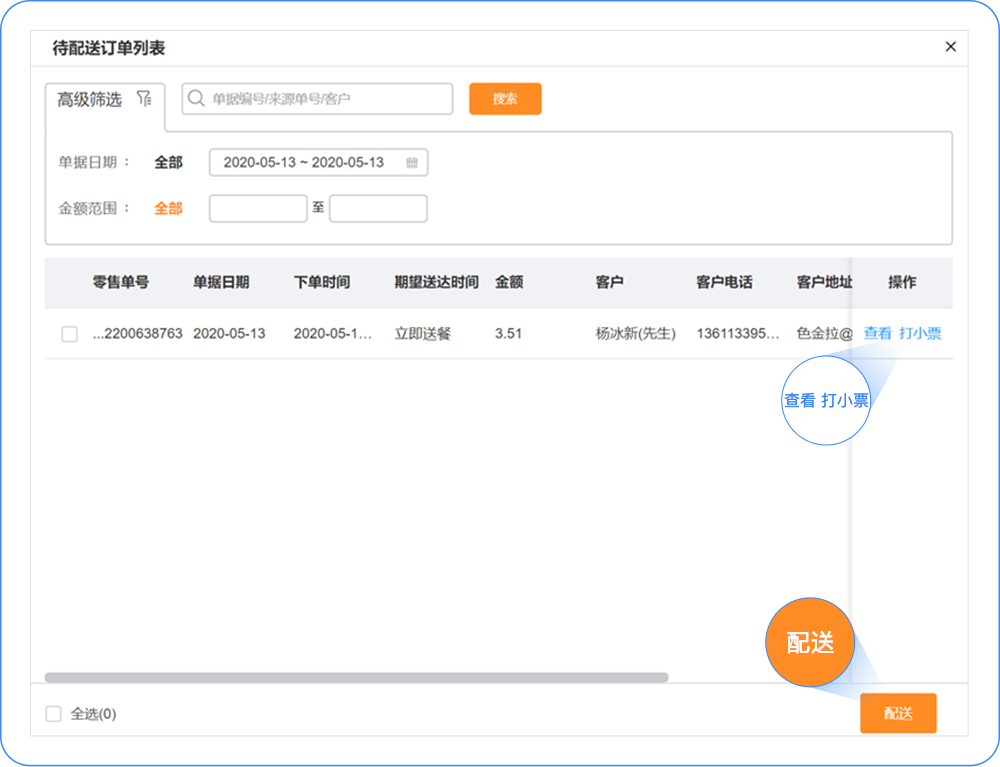Click the 2020-05-13 date cell in order row
Viewport: 1000px width, 767px height.
[229, 333]
